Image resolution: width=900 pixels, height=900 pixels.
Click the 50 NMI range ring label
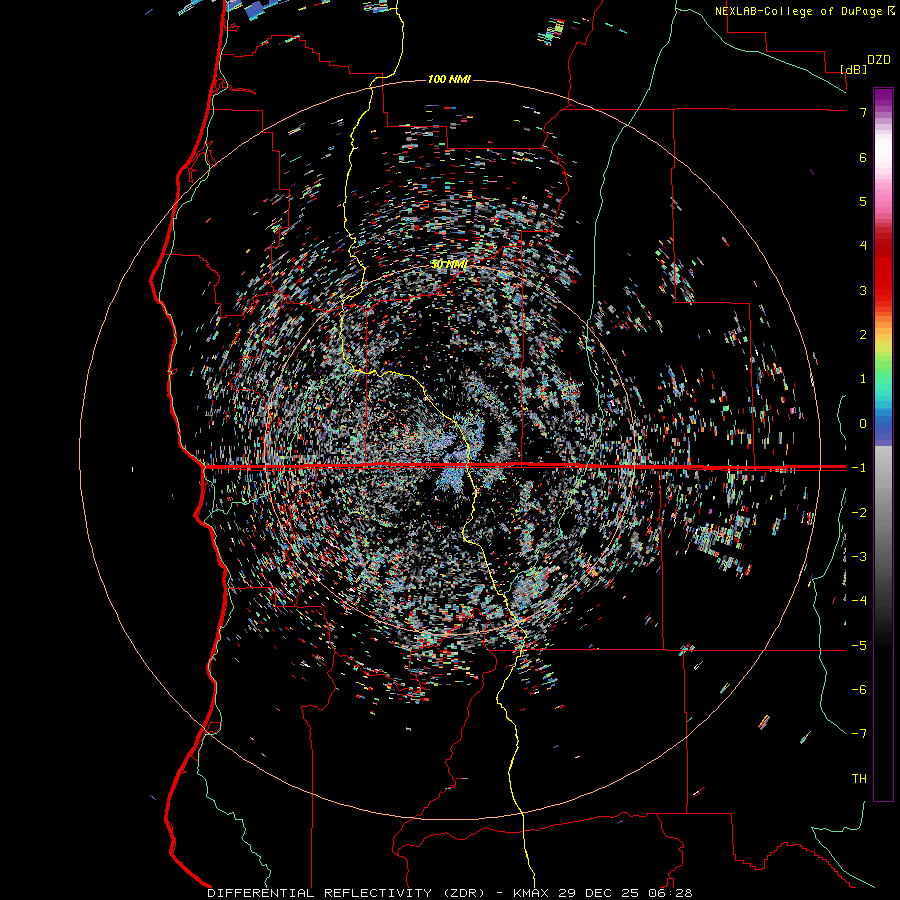click(449, 265)
